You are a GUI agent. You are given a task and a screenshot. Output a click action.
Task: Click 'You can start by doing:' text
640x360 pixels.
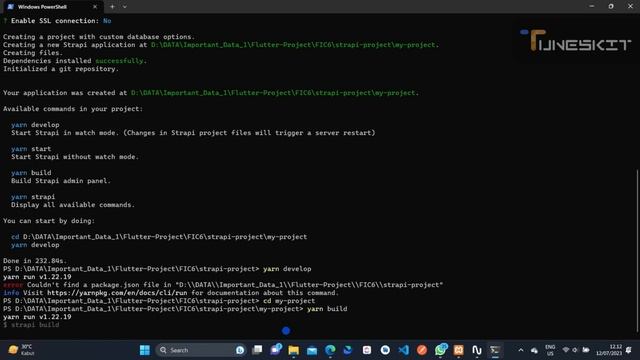[49, 220]
